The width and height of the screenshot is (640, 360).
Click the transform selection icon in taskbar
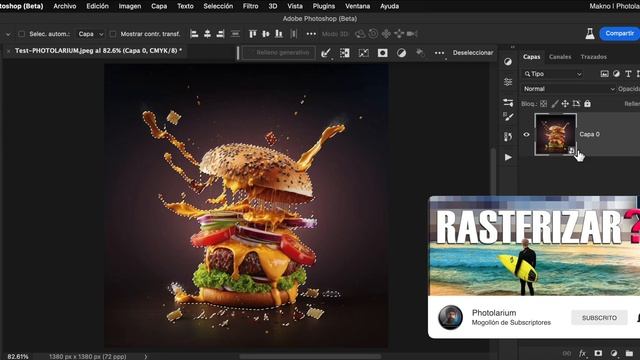point(364,53)
